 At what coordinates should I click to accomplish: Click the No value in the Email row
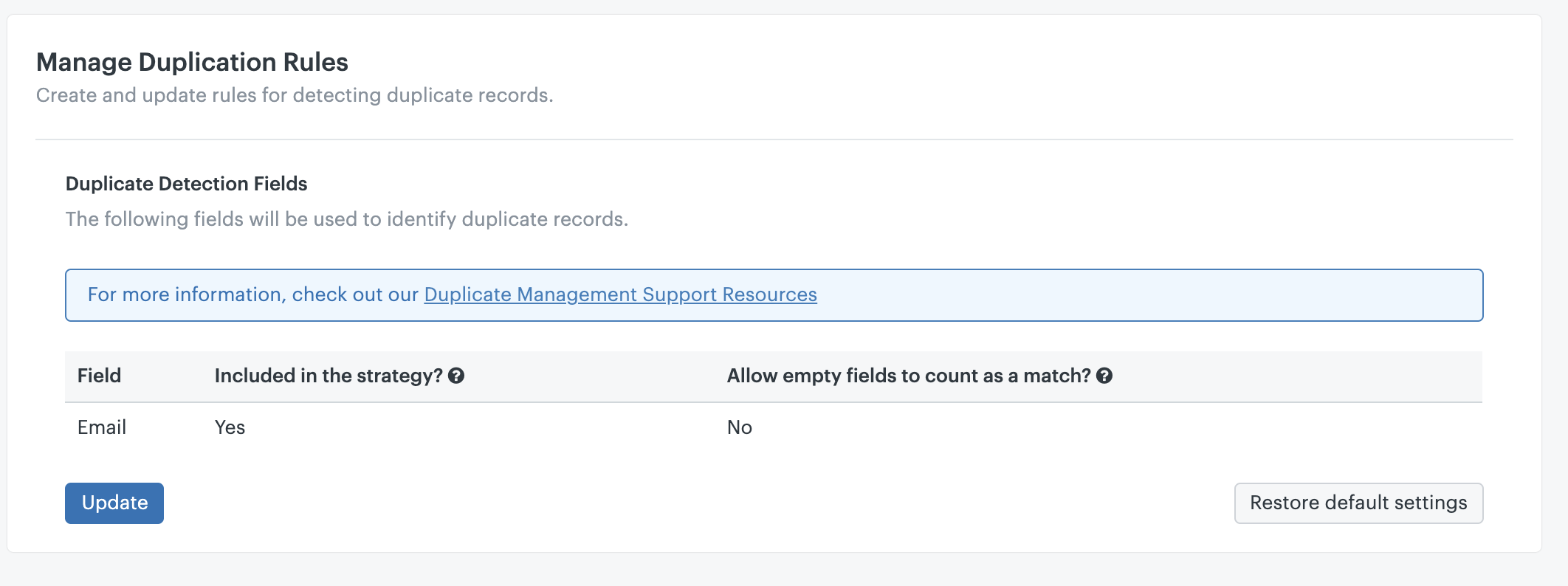739,427
